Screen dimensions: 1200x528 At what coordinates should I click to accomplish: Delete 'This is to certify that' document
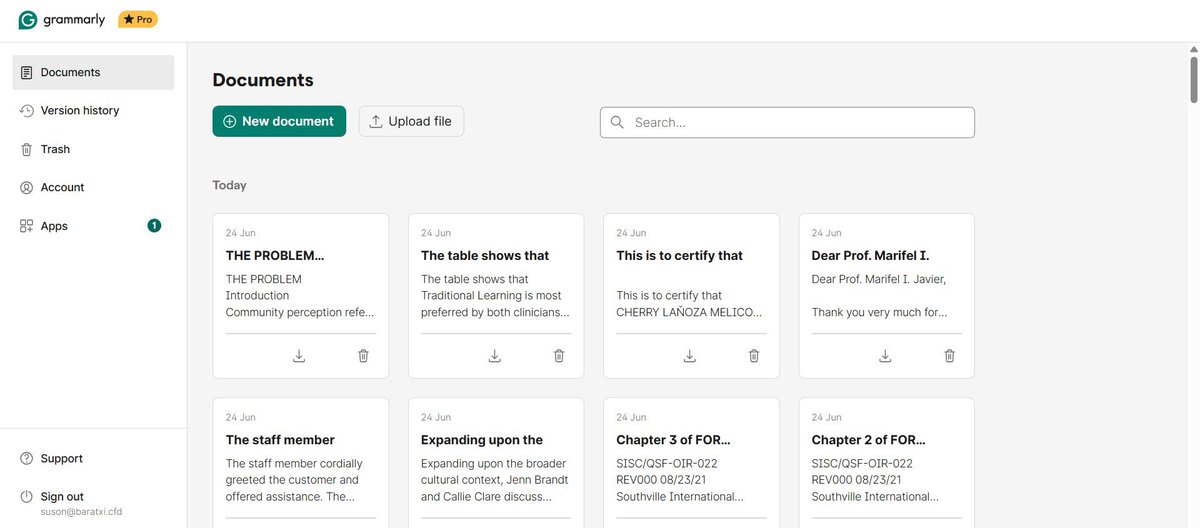pyautogui.click(x=754, y=356)
